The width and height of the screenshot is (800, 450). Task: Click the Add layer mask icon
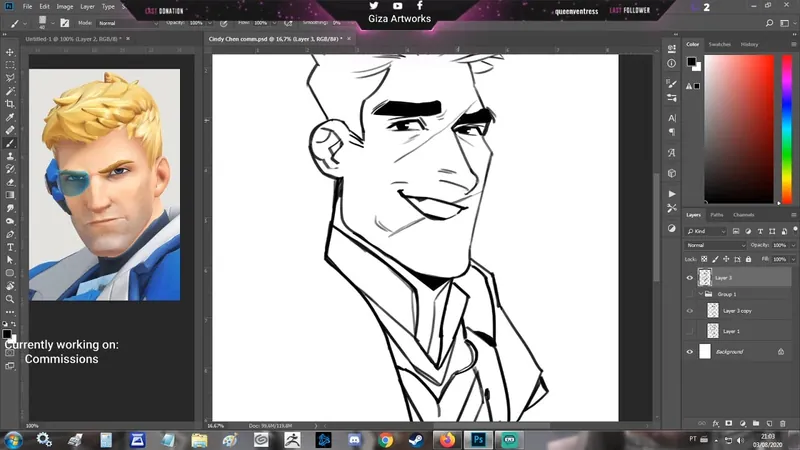(x=729, y=423)
